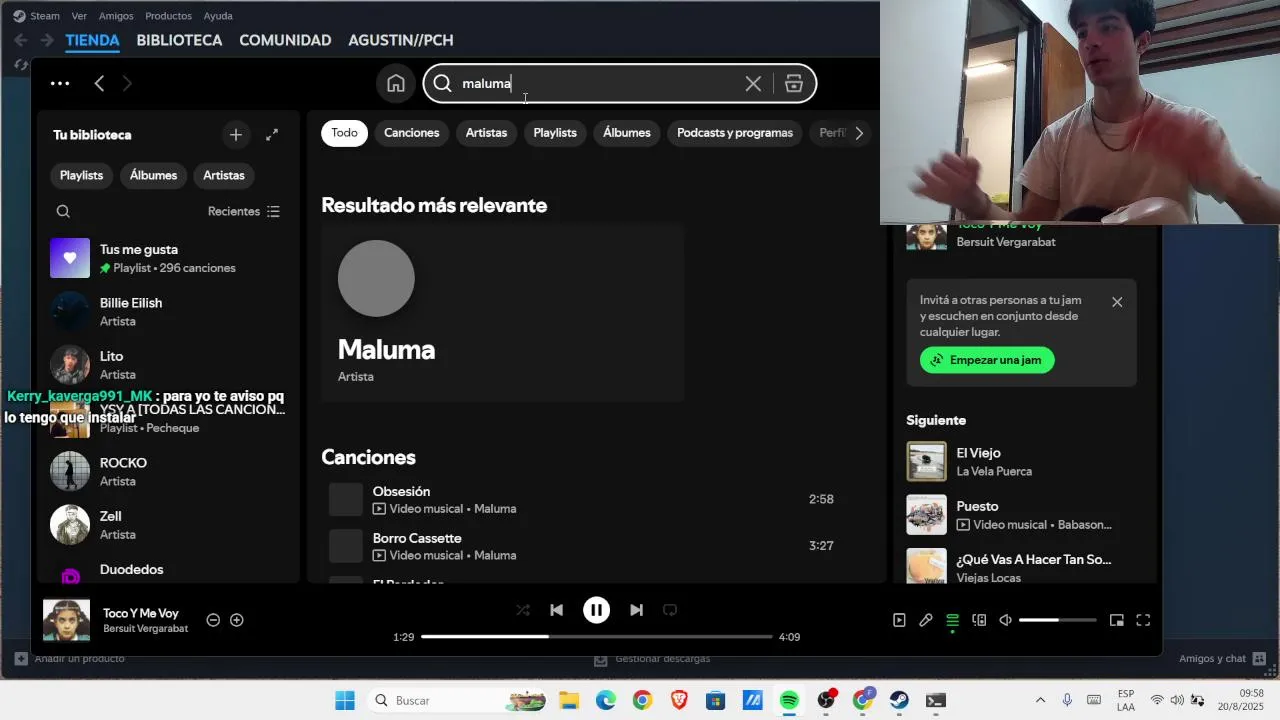This screenshot has width=1280, height=720.
Task: Open the Tus me gusta playlist
Action: [x=168, y=258]
